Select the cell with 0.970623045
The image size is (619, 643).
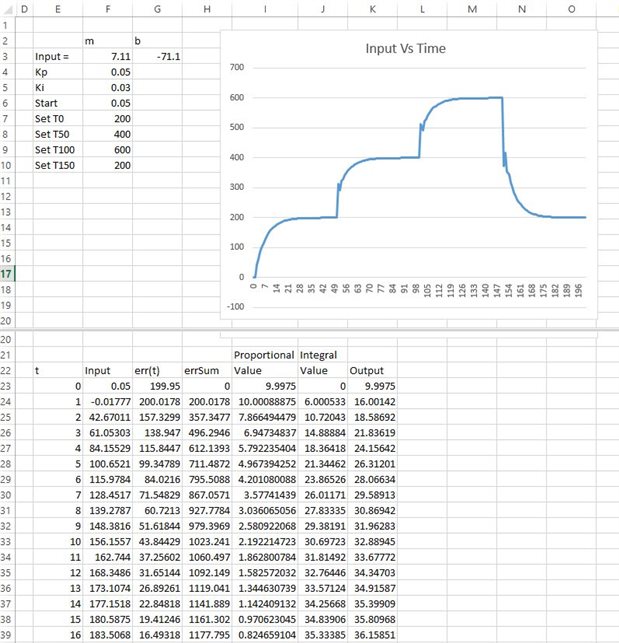click(x=265, y=620)
